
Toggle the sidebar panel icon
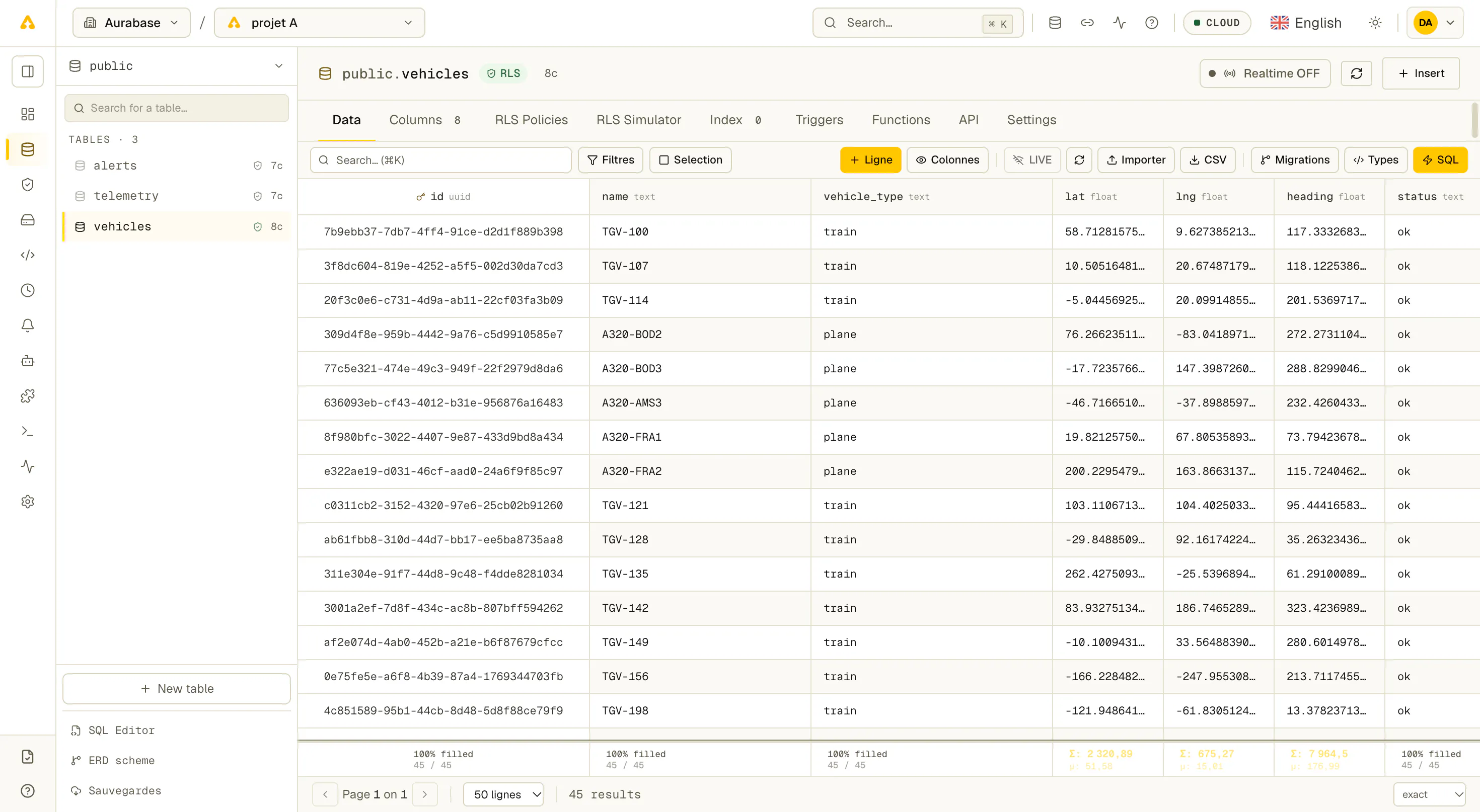pyautogui.click(x=28, y=71)
